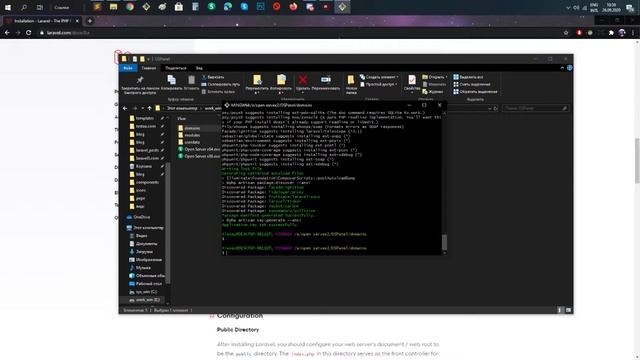Open the File (Файл) ribbon tab
This screenshot has height=360, width=640.
pyautogui.click(x=128, y=68)
